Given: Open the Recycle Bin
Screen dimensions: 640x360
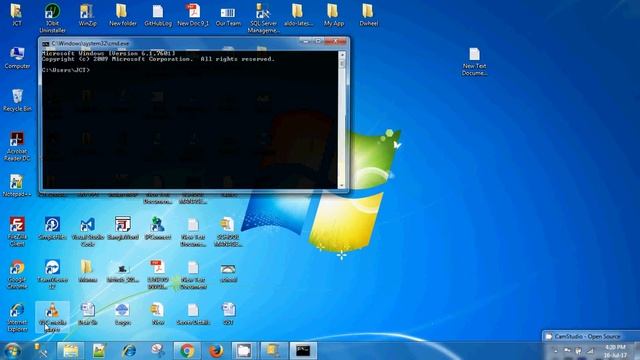Looking at the screenshot, I should tap(17, 100).
